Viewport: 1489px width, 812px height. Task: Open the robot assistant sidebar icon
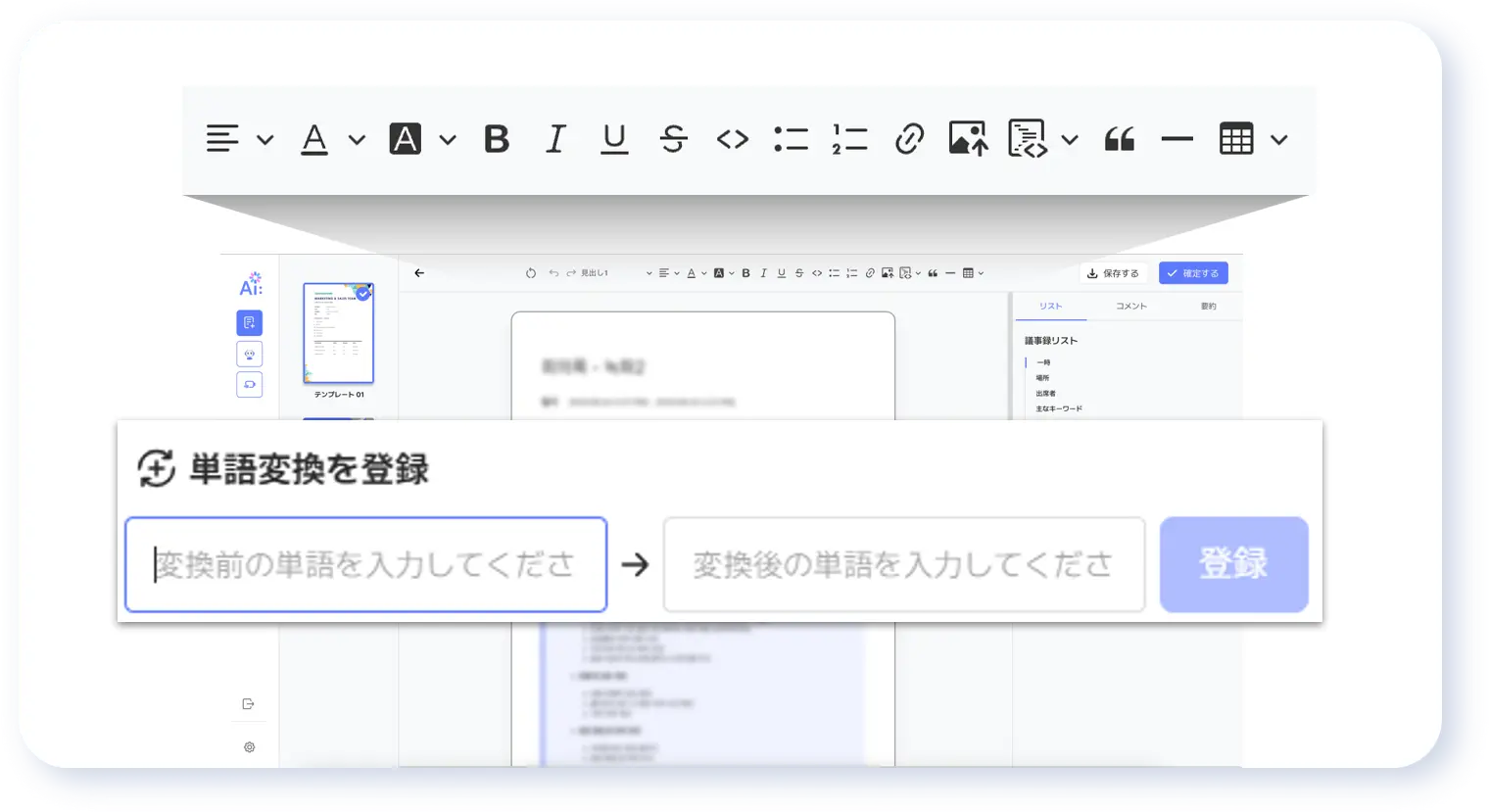(x=250, y=354)
